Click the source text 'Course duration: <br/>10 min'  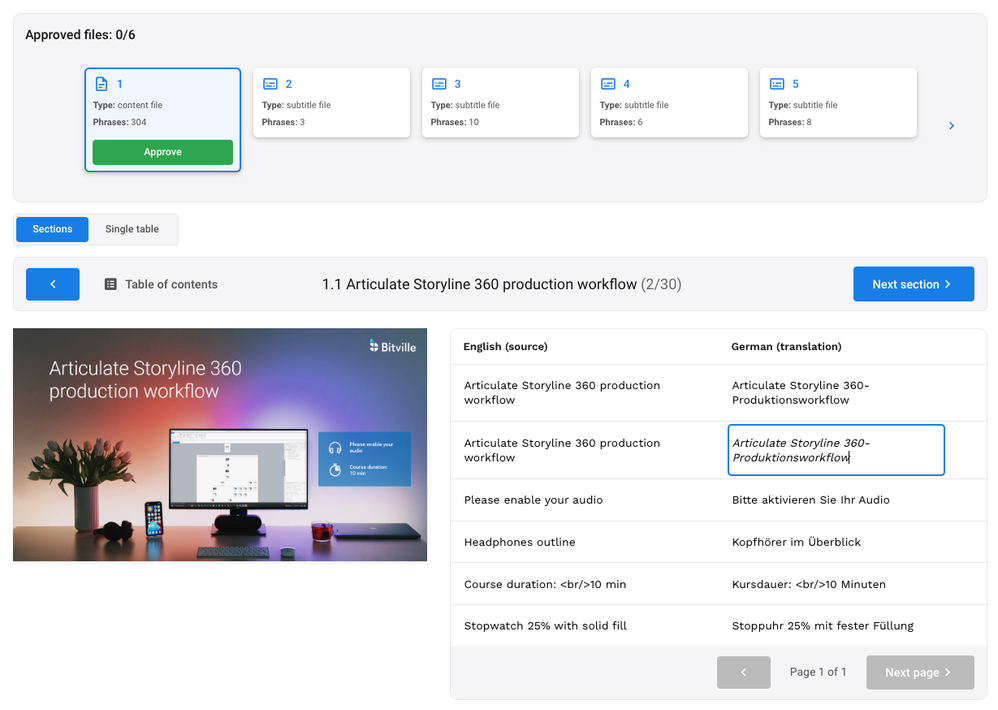point(545,584)
